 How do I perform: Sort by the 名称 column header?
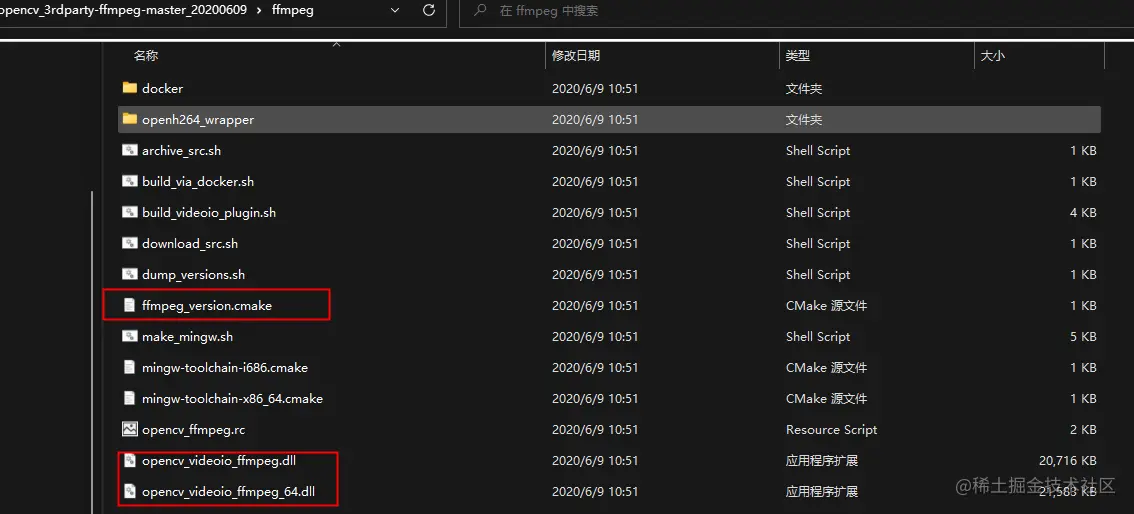146,55
